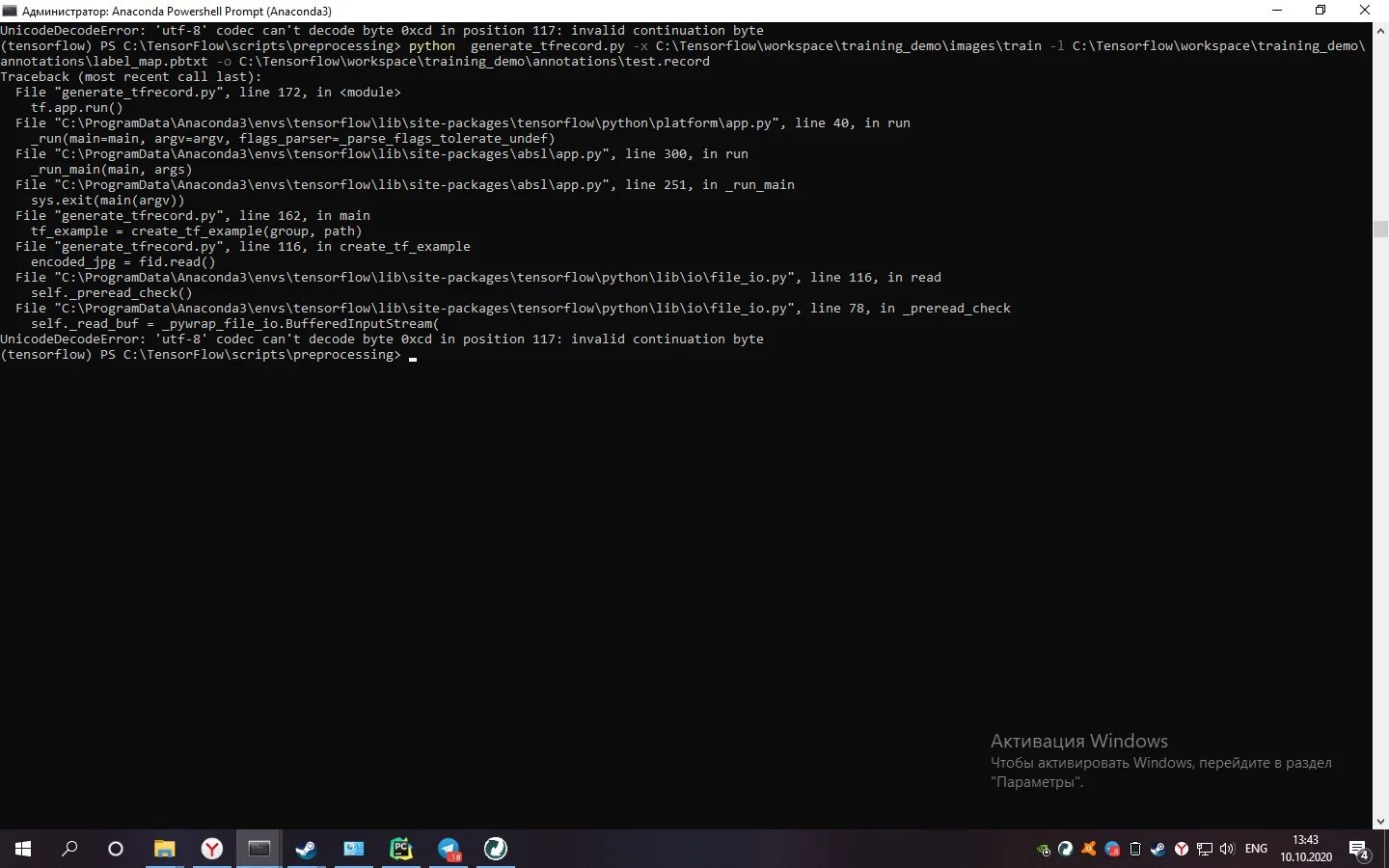Screen dimensions: 1389x868
Task: Click the terminal scrollbar down arrow
Action: tap(1380, 822)
